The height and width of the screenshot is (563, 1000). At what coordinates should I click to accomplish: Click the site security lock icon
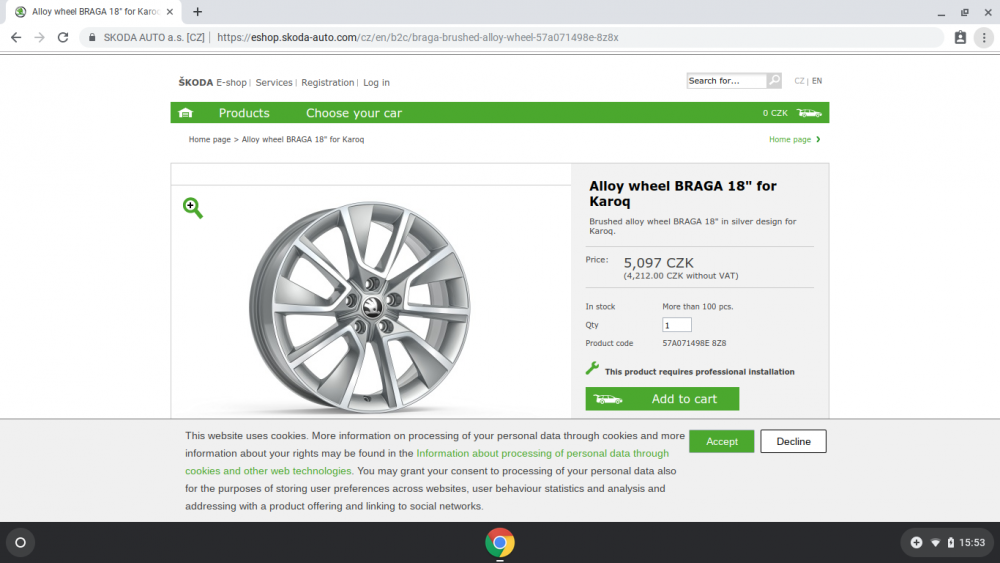(92, 38)
